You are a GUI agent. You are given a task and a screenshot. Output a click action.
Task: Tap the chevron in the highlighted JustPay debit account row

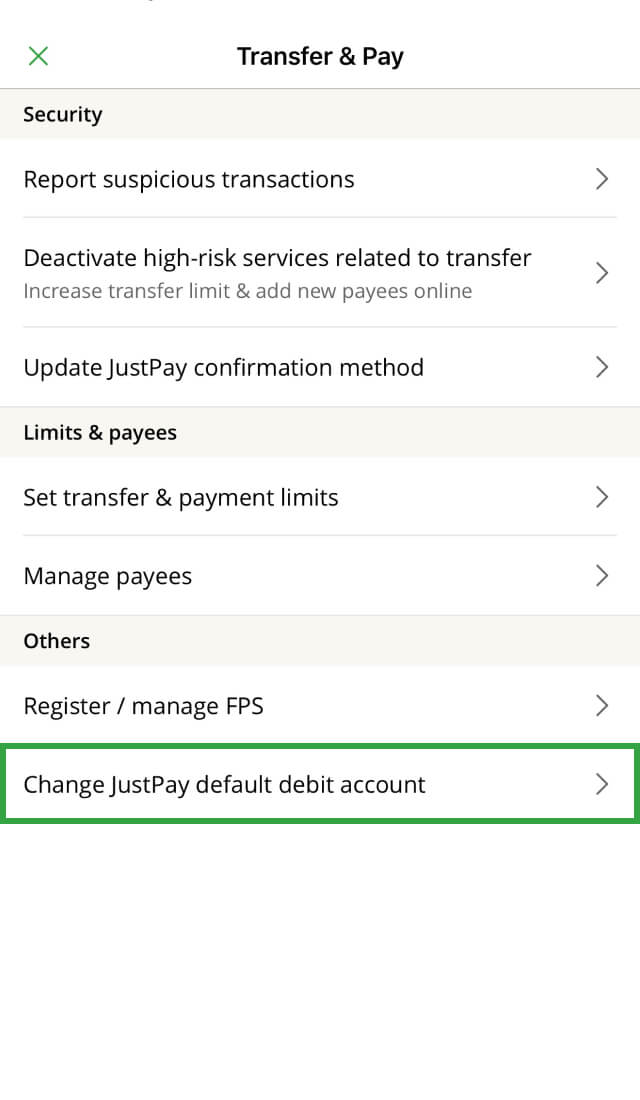(x=601, y=784)
